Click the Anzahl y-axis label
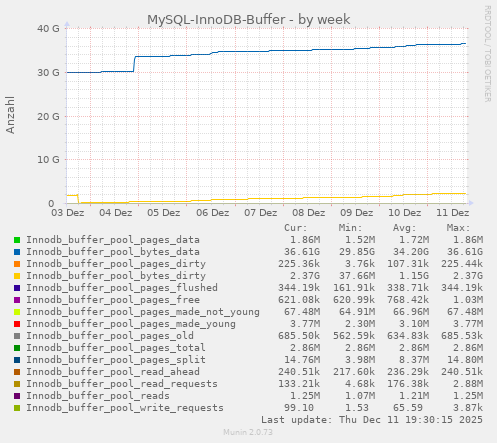The height and width of the screenshot is (443, 497). tap(10, 115)
